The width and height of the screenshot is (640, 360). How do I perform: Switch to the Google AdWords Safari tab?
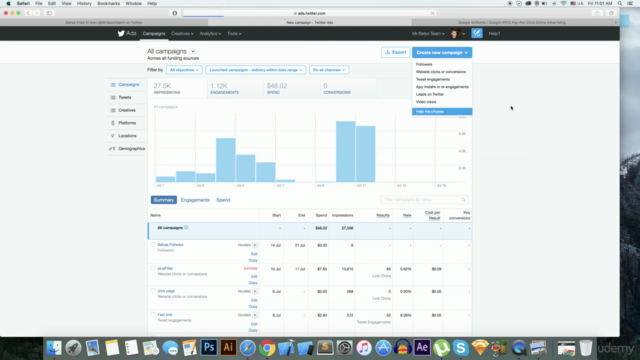pyautogui.click(x=512, y=22)
